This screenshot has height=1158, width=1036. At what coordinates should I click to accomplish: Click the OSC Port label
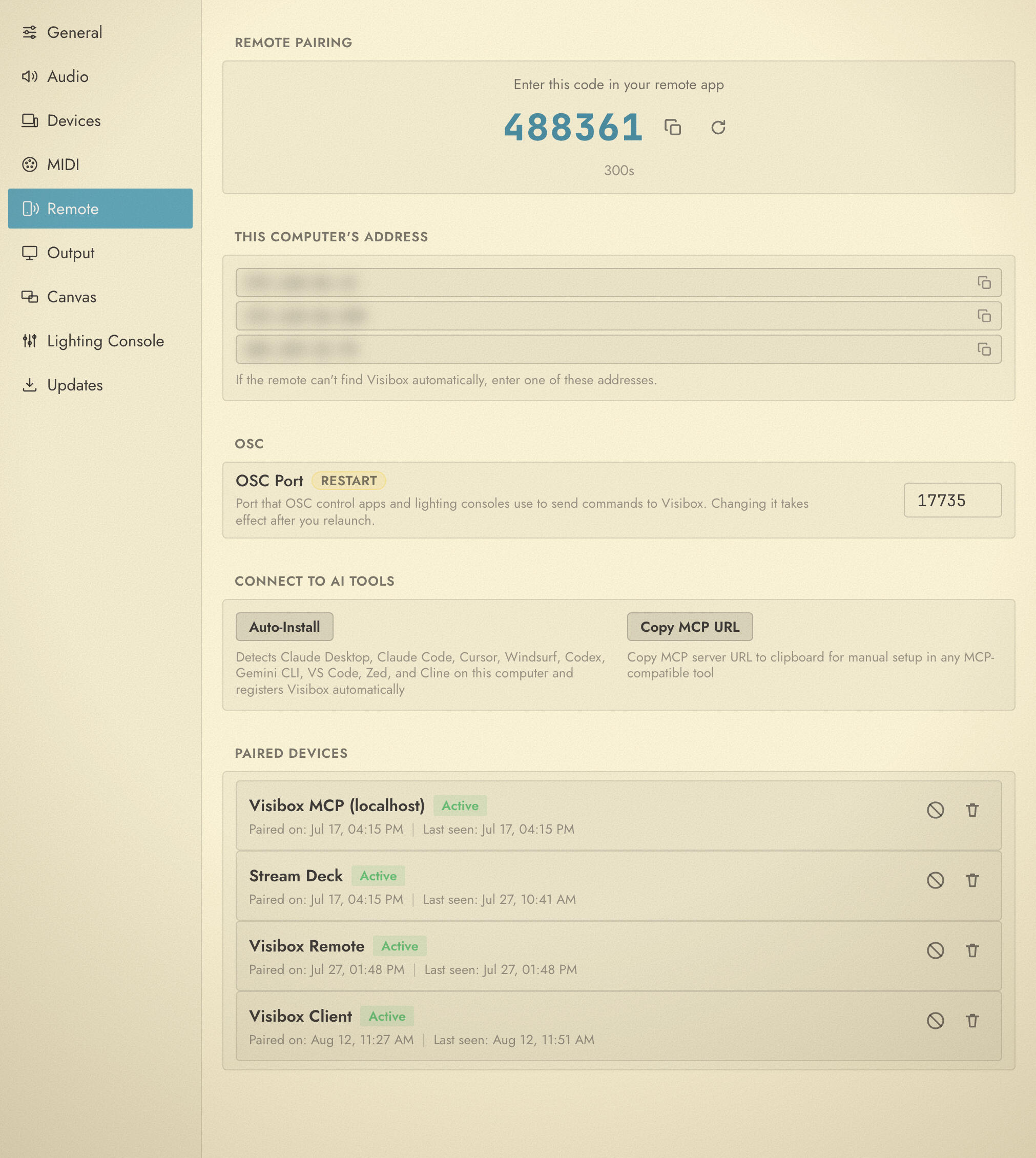[x=269, y=481]
